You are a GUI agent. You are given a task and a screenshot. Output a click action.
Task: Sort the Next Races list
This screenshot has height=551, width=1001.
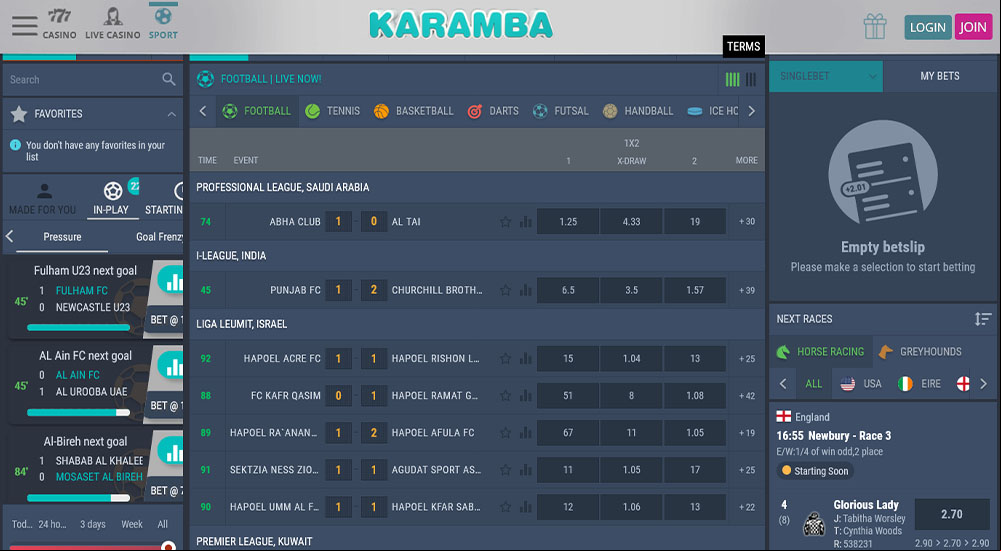tap(982, 319)
